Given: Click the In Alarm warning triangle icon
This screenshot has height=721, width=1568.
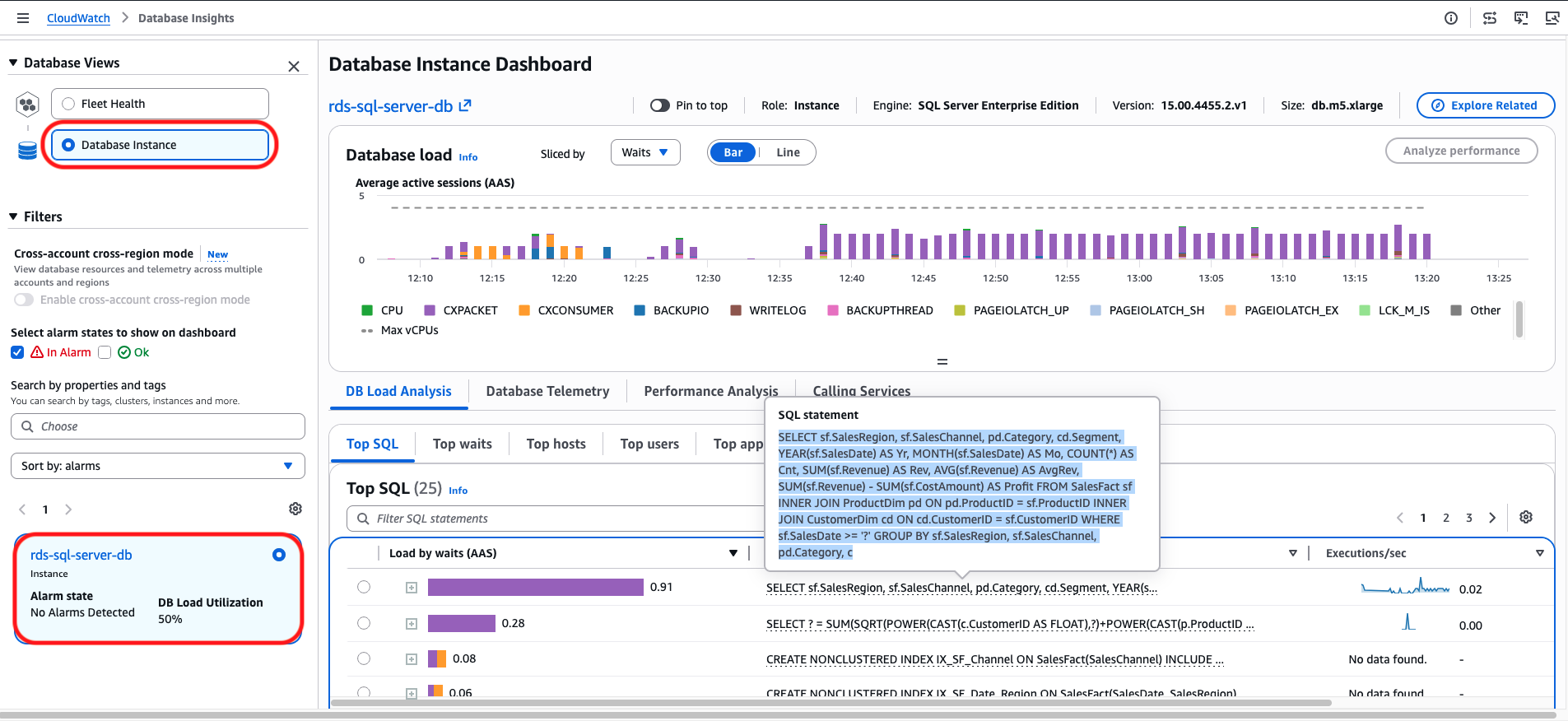Looking at the screenshot, I should (x=37, y=352).
